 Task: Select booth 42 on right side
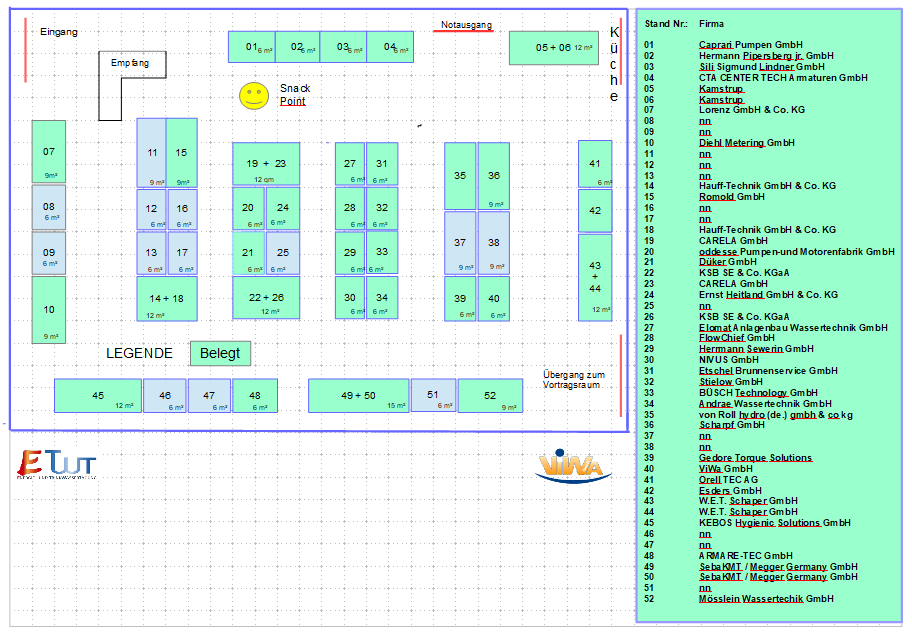click(x=595, y=211)
